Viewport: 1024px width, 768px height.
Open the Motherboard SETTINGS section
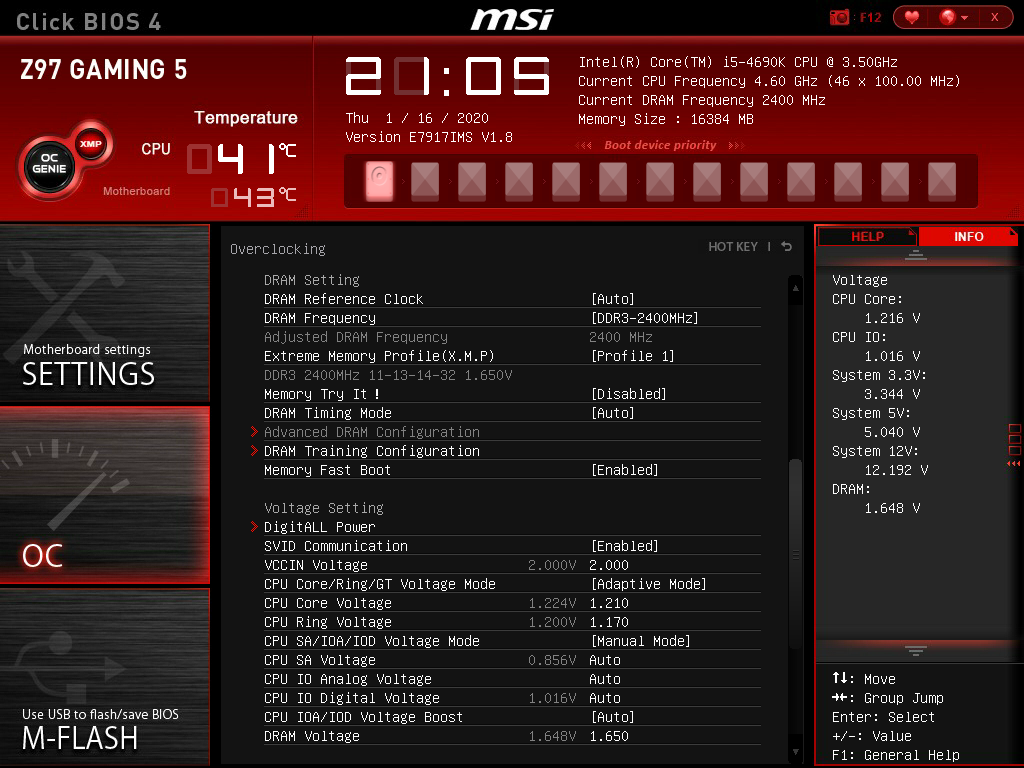coord(104,313)
